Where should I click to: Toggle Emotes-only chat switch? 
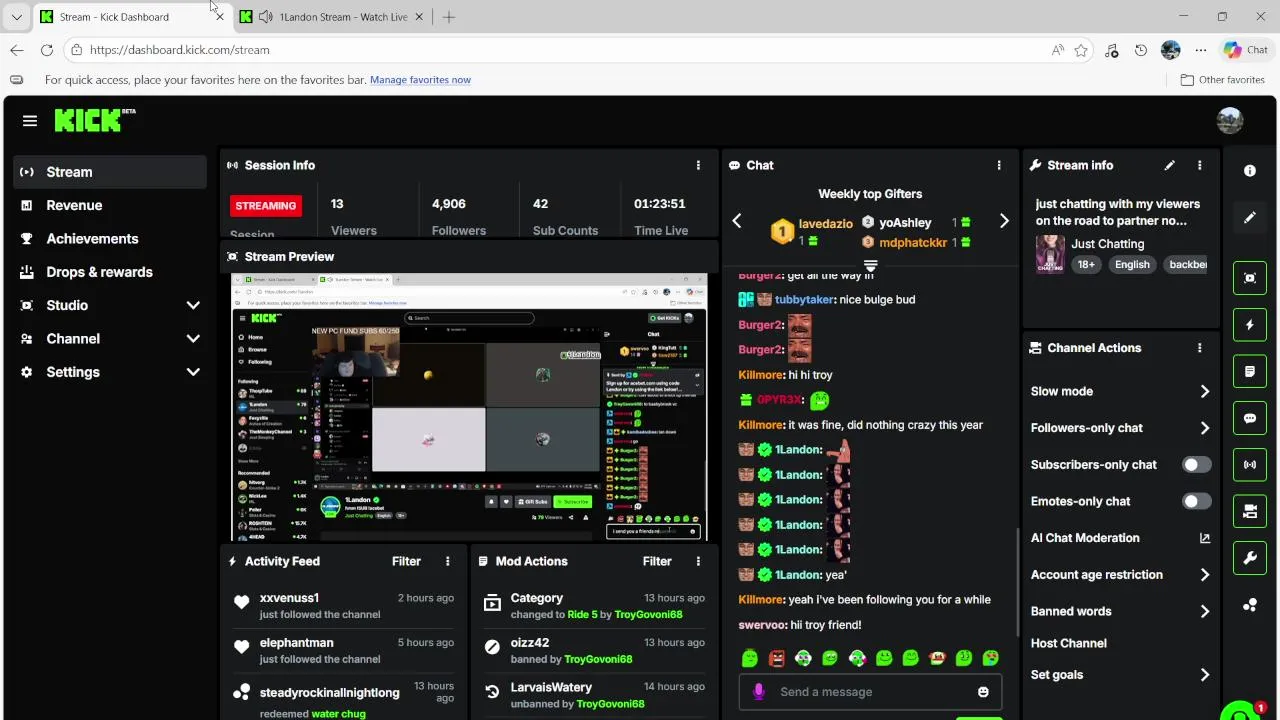(x=1196, y=501)
